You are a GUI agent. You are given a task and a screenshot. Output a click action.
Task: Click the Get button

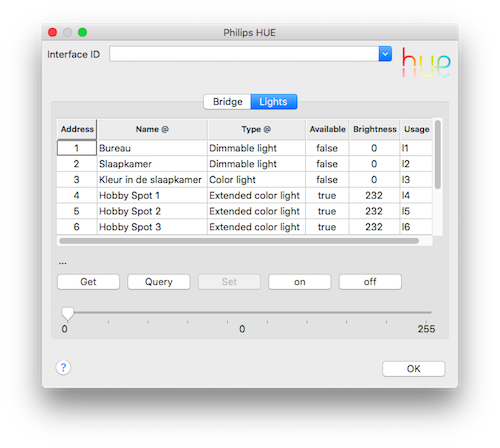click(88, 282)
